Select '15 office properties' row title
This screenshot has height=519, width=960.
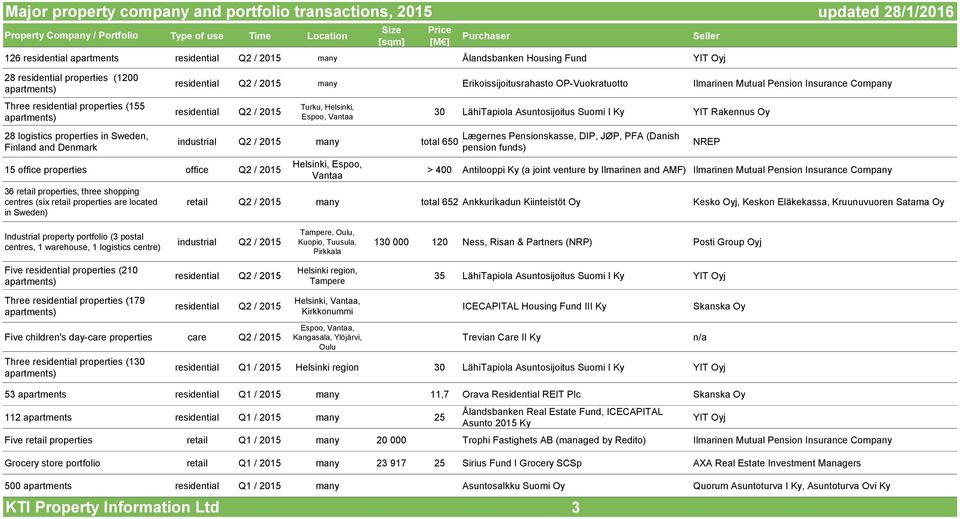click(x=45, y=170)
